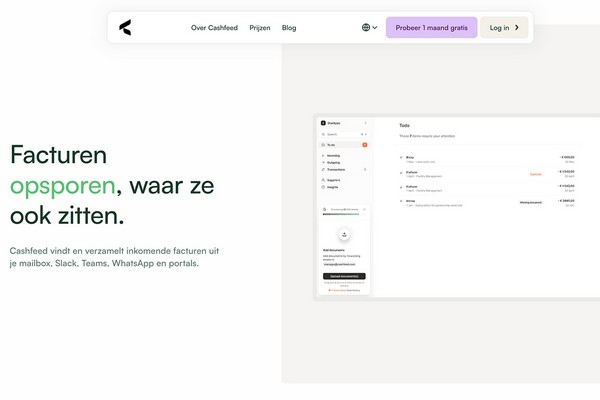Viewport: 600px width, 400px height.
Task: Open the workspace switcher arrows in preview
Action: coord(365,123)
